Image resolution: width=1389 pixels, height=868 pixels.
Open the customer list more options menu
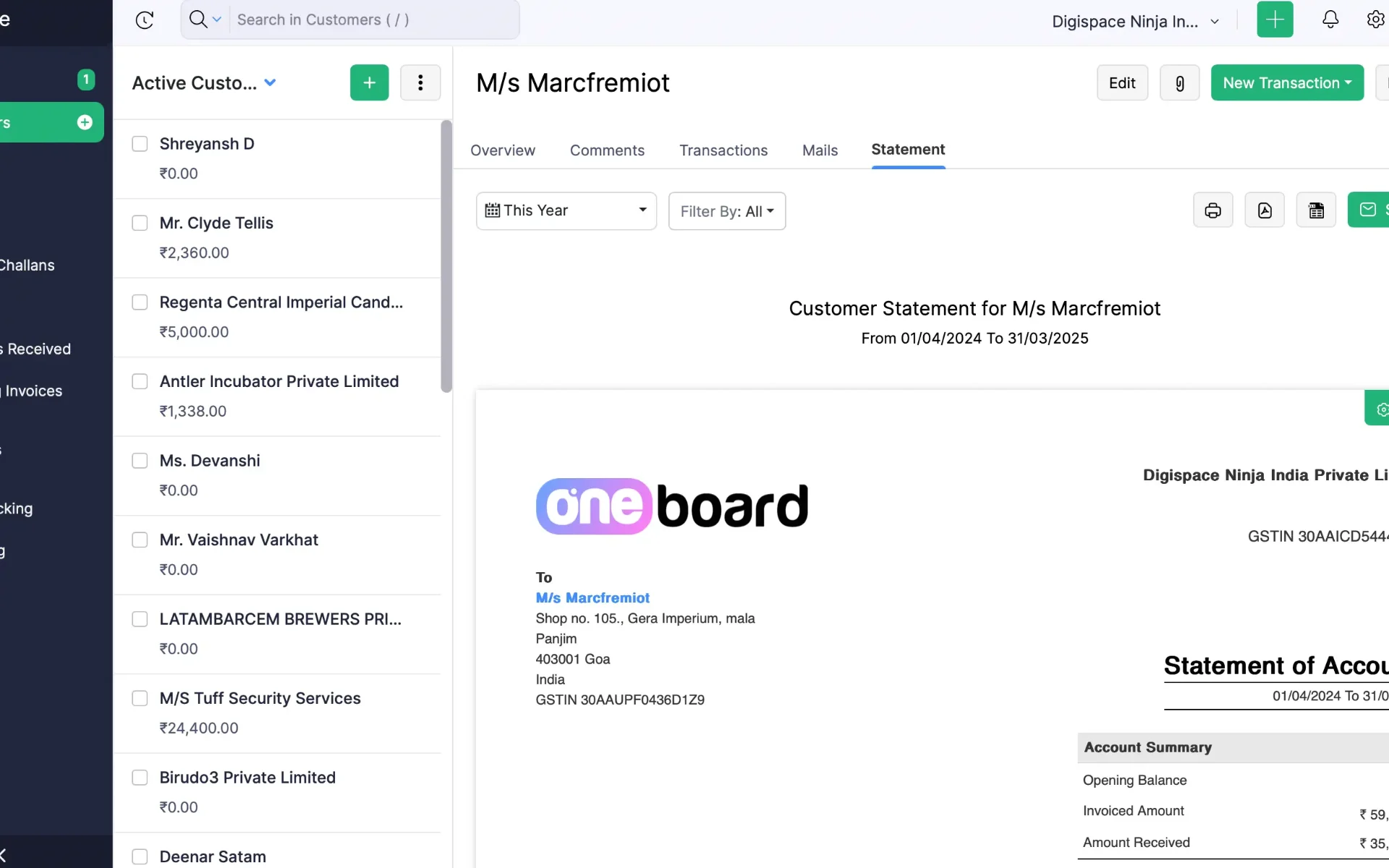click(x=420, y=82)
